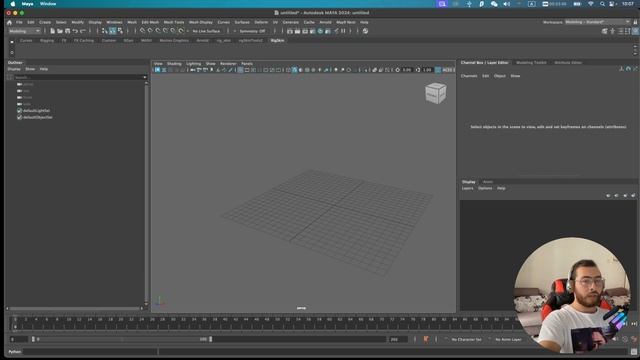Select by component type mode icon
Viewport: 640px width, 360px height.
point(120,31)
